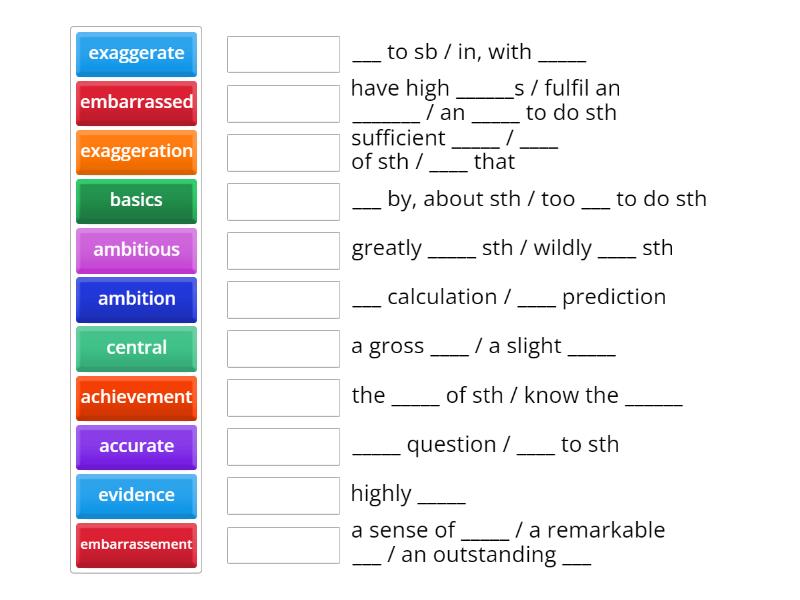800x600 pixels.
Task: Click the answer box beside 'highly ____'
Action: point(283,495)
